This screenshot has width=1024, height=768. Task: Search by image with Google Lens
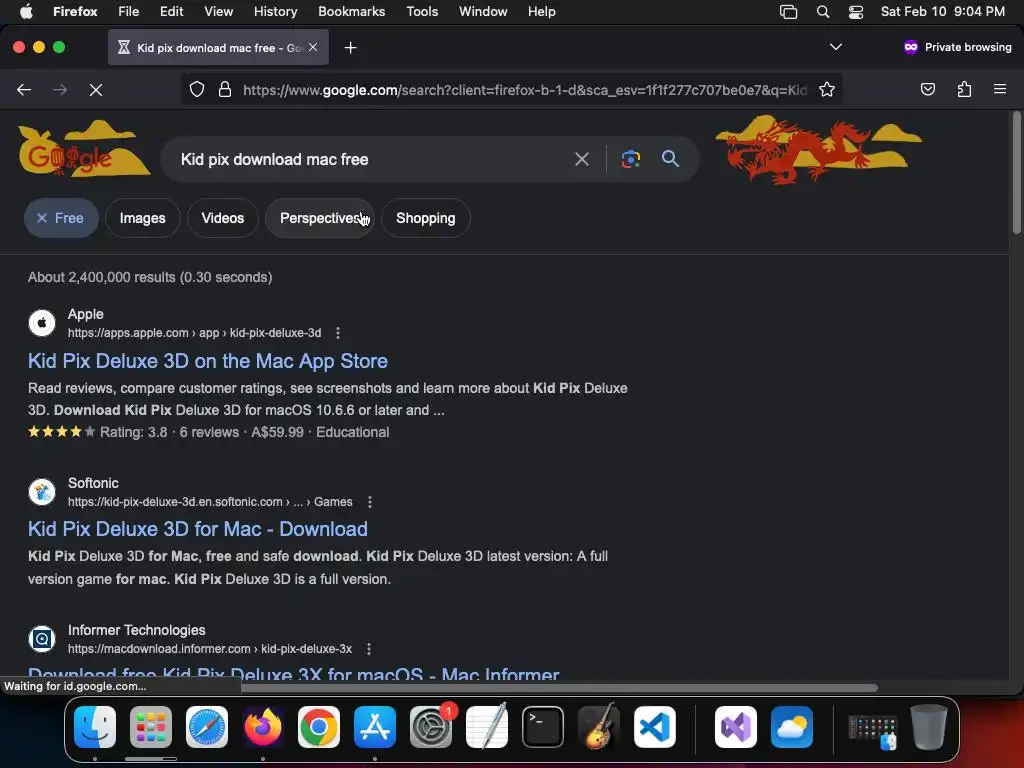coord(630,159)
